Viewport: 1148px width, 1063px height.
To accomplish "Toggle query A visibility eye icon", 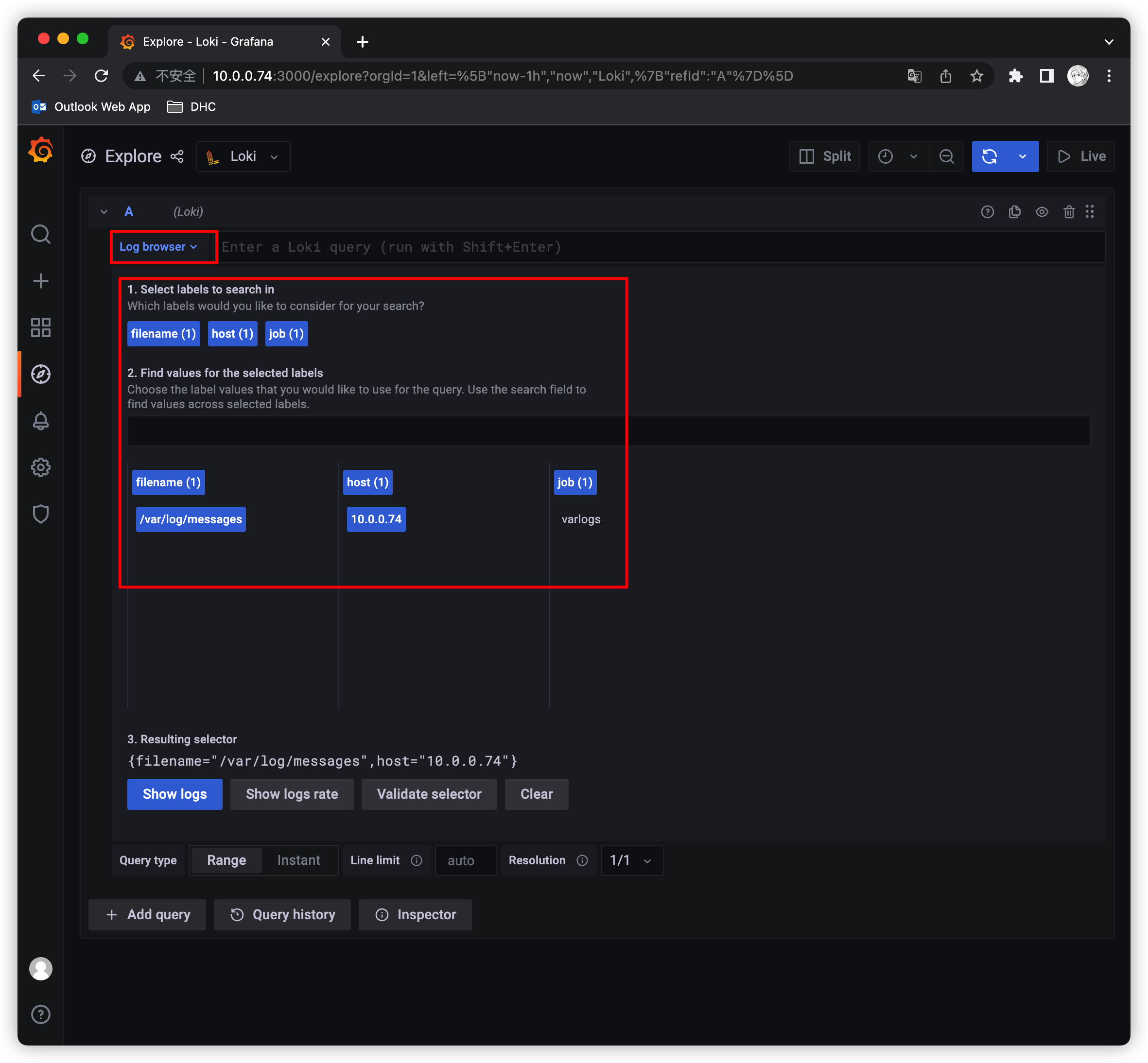I will coord(1042,212).
